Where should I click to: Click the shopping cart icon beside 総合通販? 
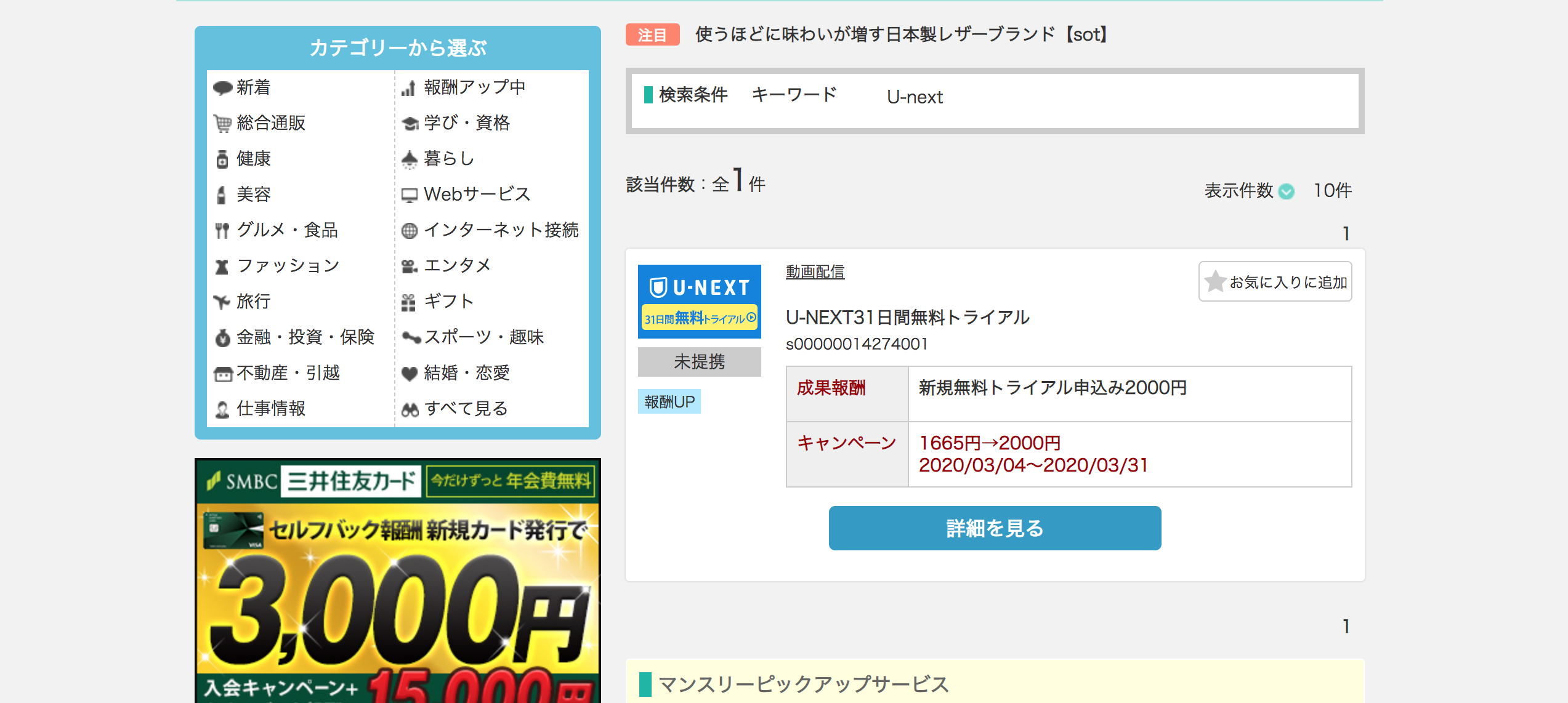[222, 124]
